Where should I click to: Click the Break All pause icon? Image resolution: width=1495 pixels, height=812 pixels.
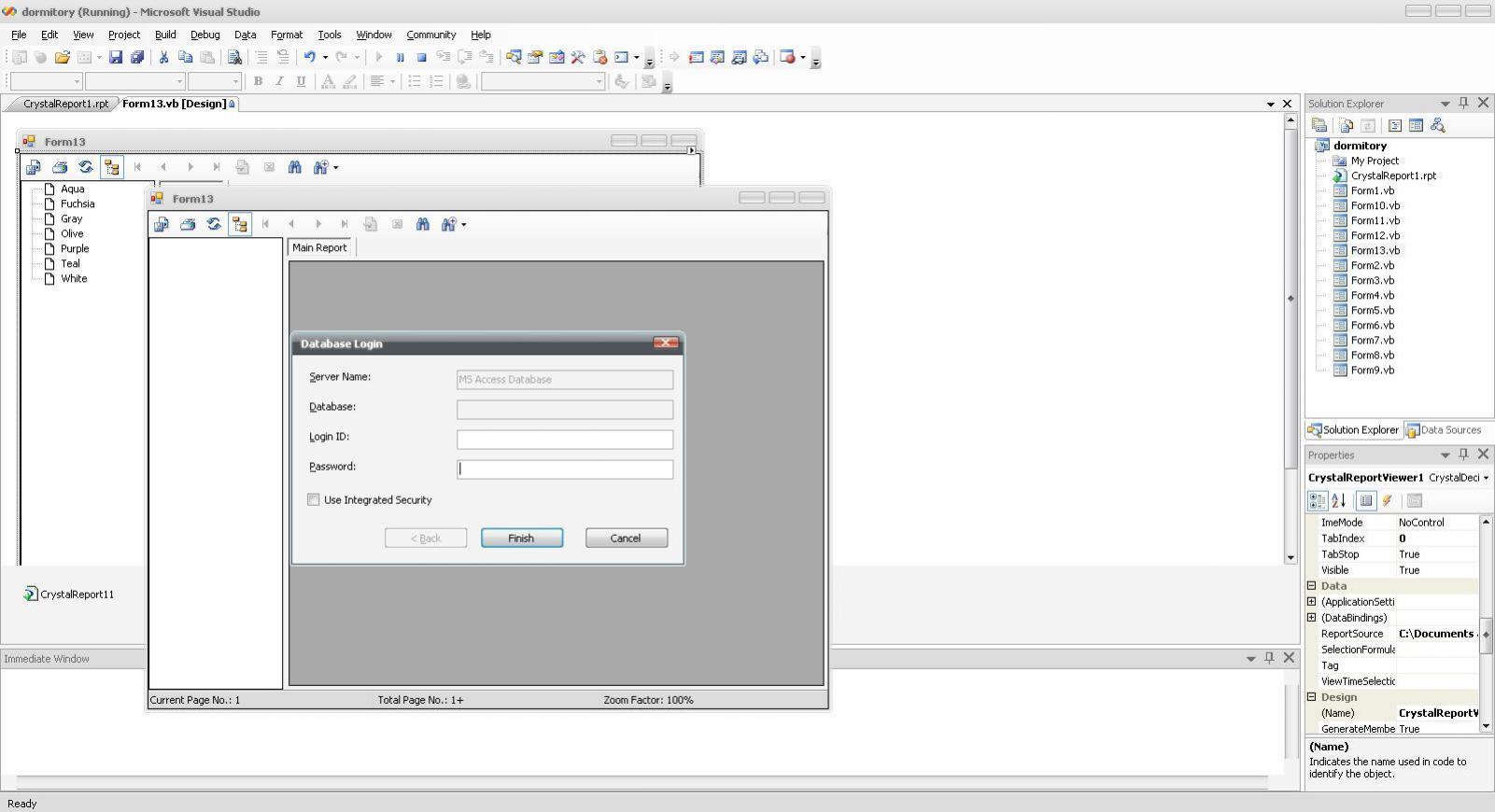400,57
